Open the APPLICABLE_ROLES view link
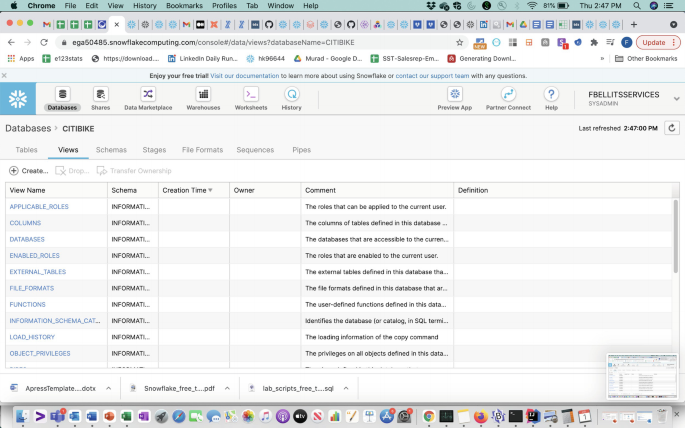 (39, 206)
